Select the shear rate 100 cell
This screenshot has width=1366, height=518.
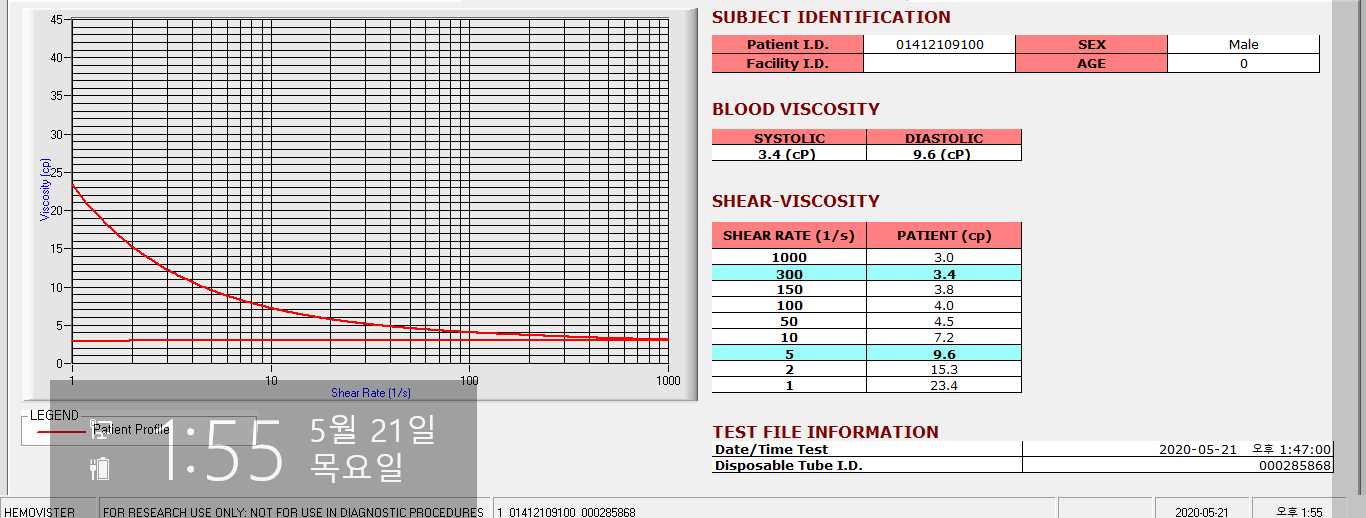coord(789,305)
